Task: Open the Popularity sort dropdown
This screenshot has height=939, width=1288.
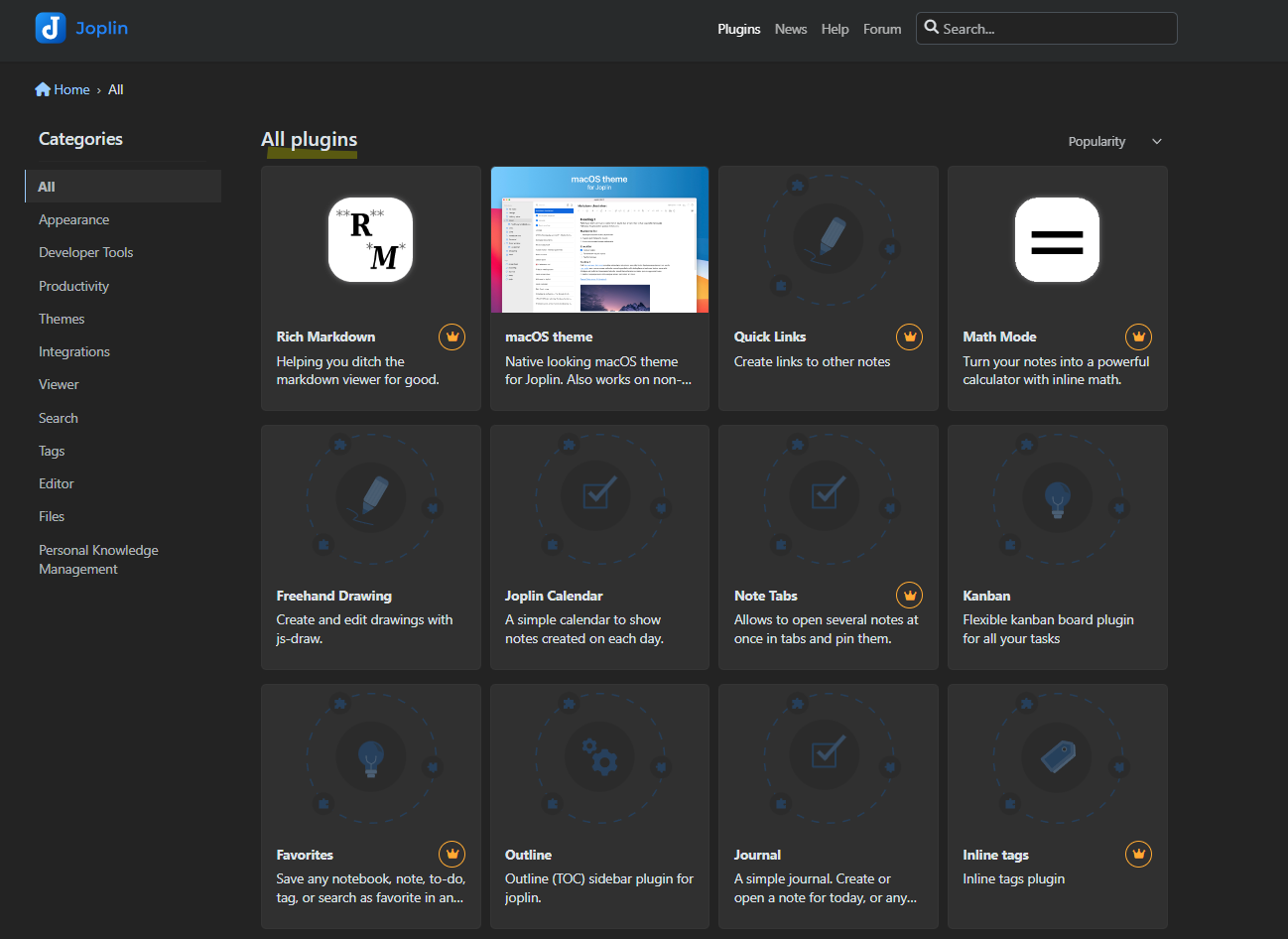Action: tap(1114, 141)
